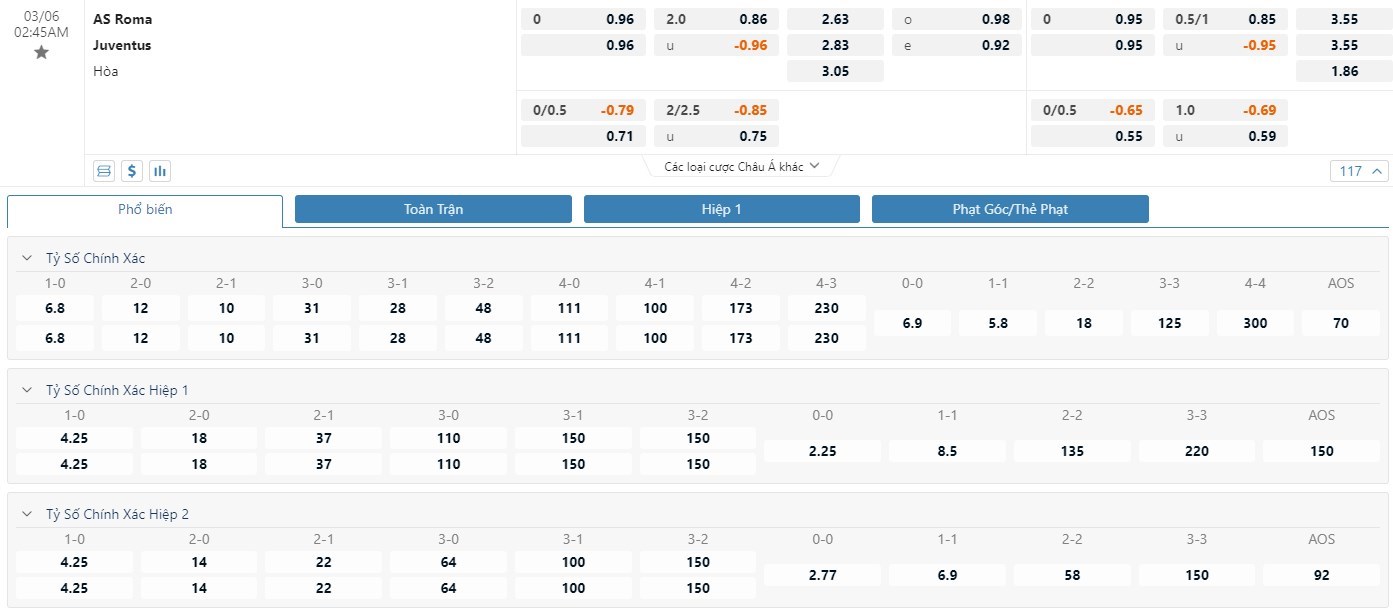Viewport: 1393px width, 610px height.
Task: Pick the 3.05 draw odds in full-match 1X2
Action: (835, 71)
